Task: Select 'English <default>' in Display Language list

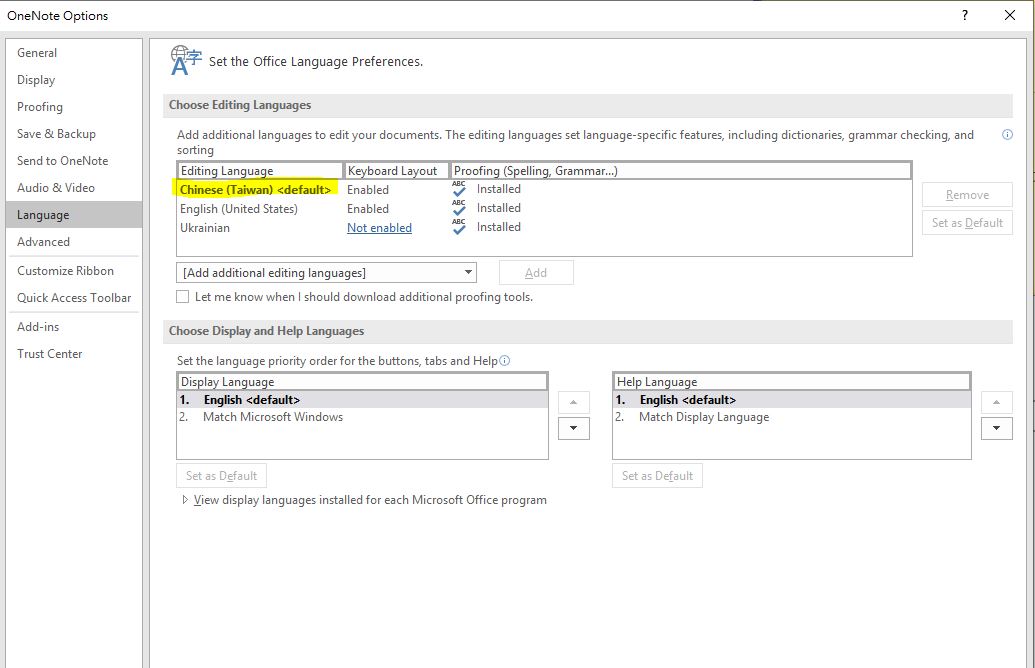Action: click(362, 400)
